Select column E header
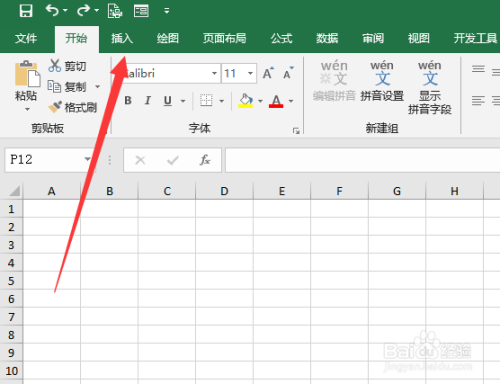The height and width of the screenshot is (384, 500). tap(282, 191)
